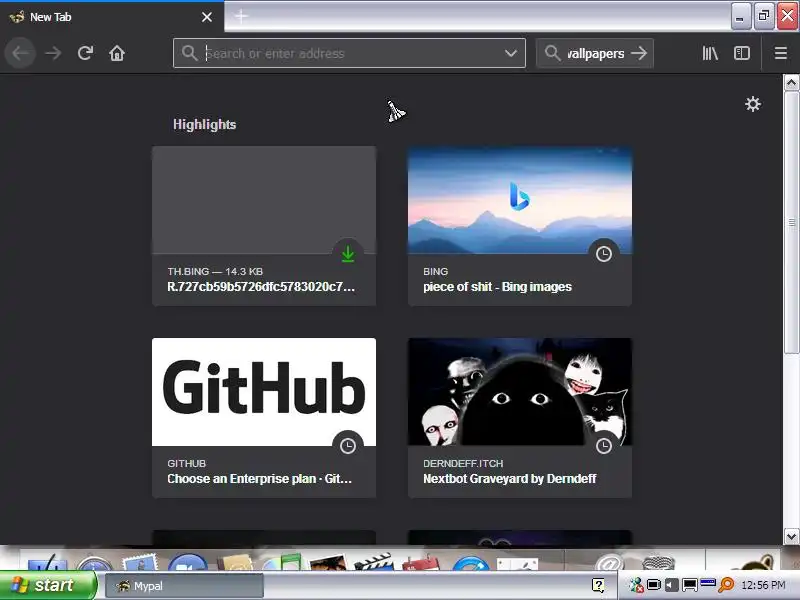Open the clapperboard movie dock icon
Viewport: 800px width, 600px height.
click(x=373, y=562)
